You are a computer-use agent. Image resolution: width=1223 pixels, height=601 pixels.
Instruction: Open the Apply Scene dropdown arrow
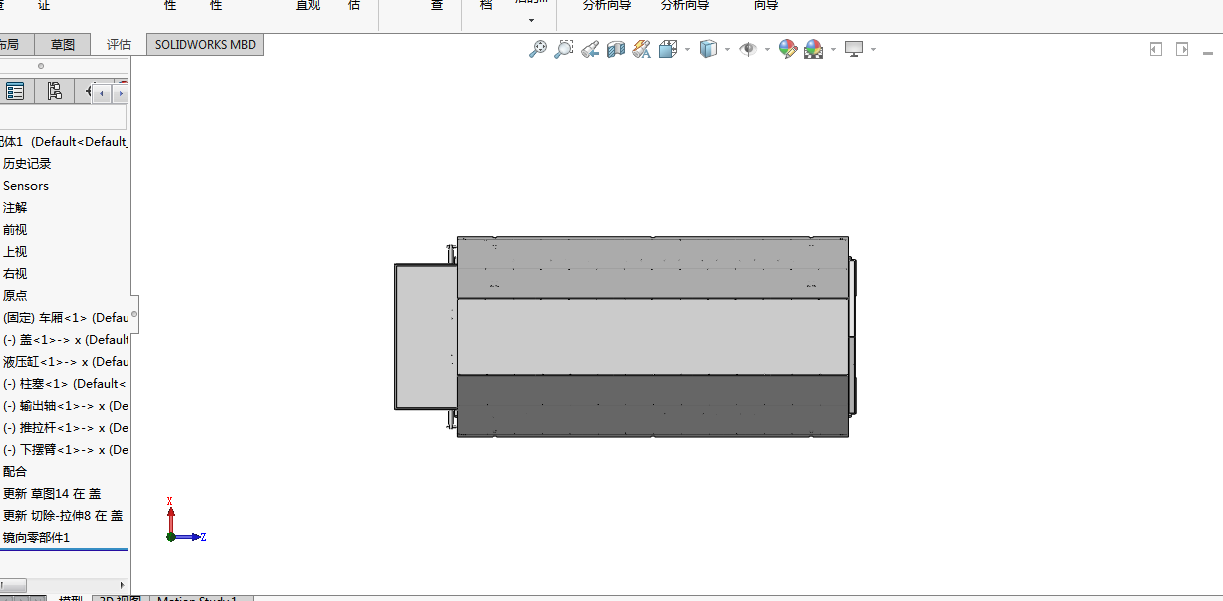coord(833,49)
